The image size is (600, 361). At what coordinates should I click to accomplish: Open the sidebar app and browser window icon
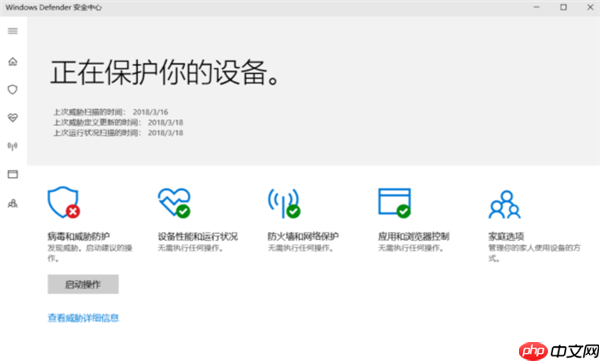tap(13, 174)
